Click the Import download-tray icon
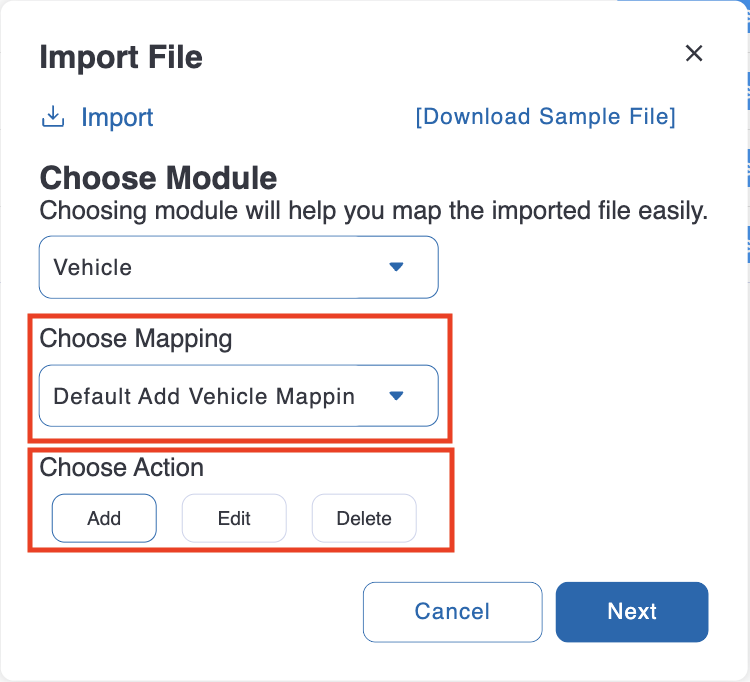Viewport: 750px width, 682px height. point(53,117)
